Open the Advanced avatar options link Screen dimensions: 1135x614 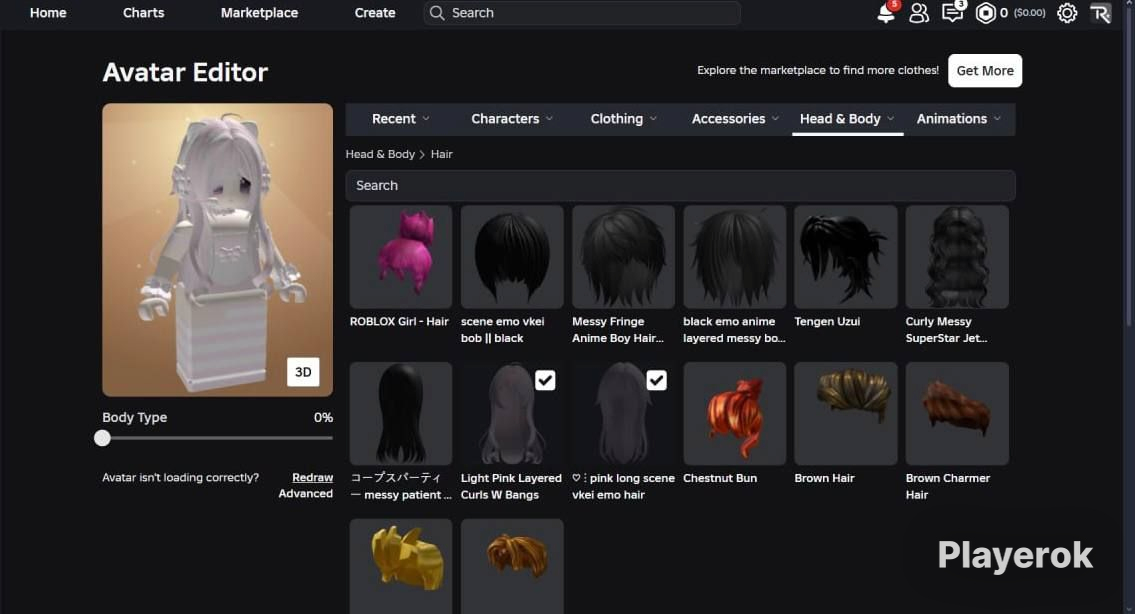pyautogui.click(x=305, y=494)
